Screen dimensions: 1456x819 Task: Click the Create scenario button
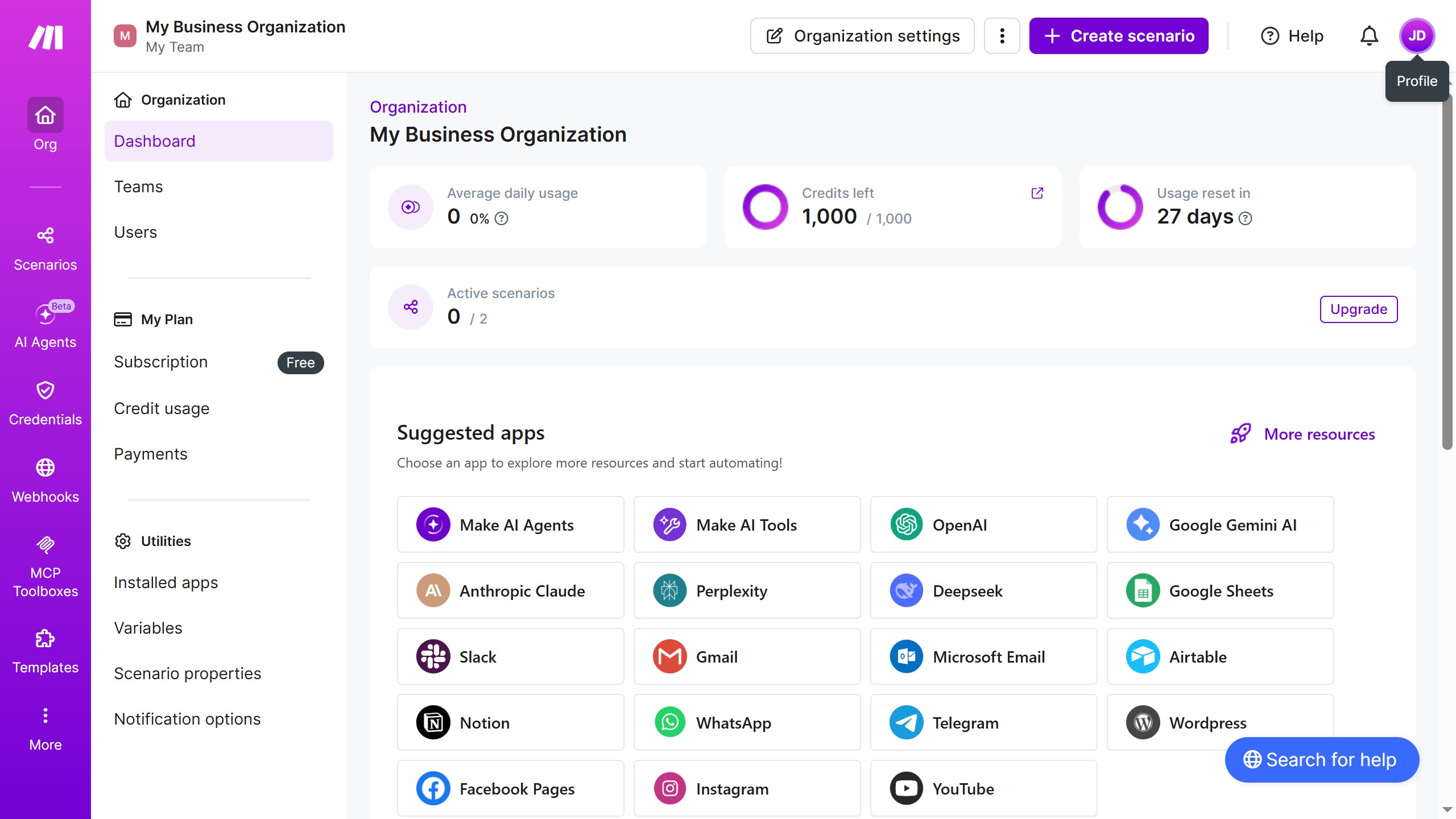(1119, 36)
